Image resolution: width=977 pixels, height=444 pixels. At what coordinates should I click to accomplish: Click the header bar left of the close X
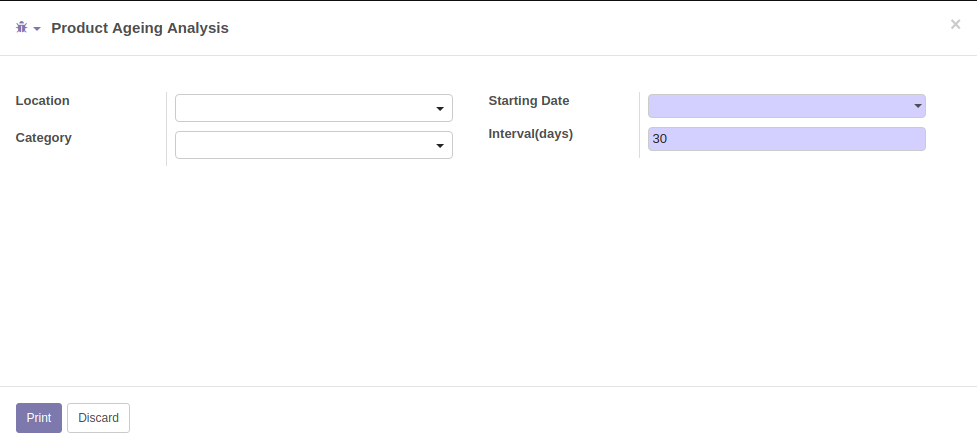point(600,28)
